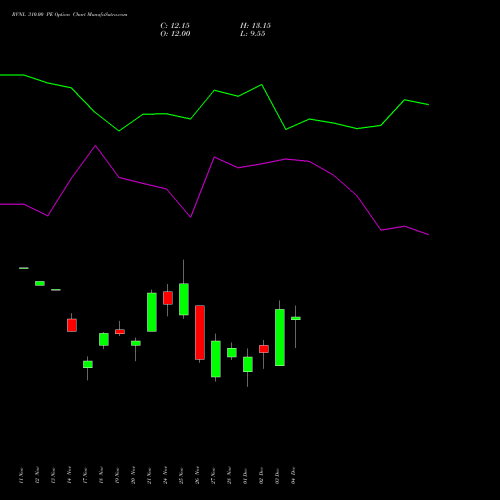Click the chart title text at top left
This screenshot has height=500, width=500.
point(69,15)
